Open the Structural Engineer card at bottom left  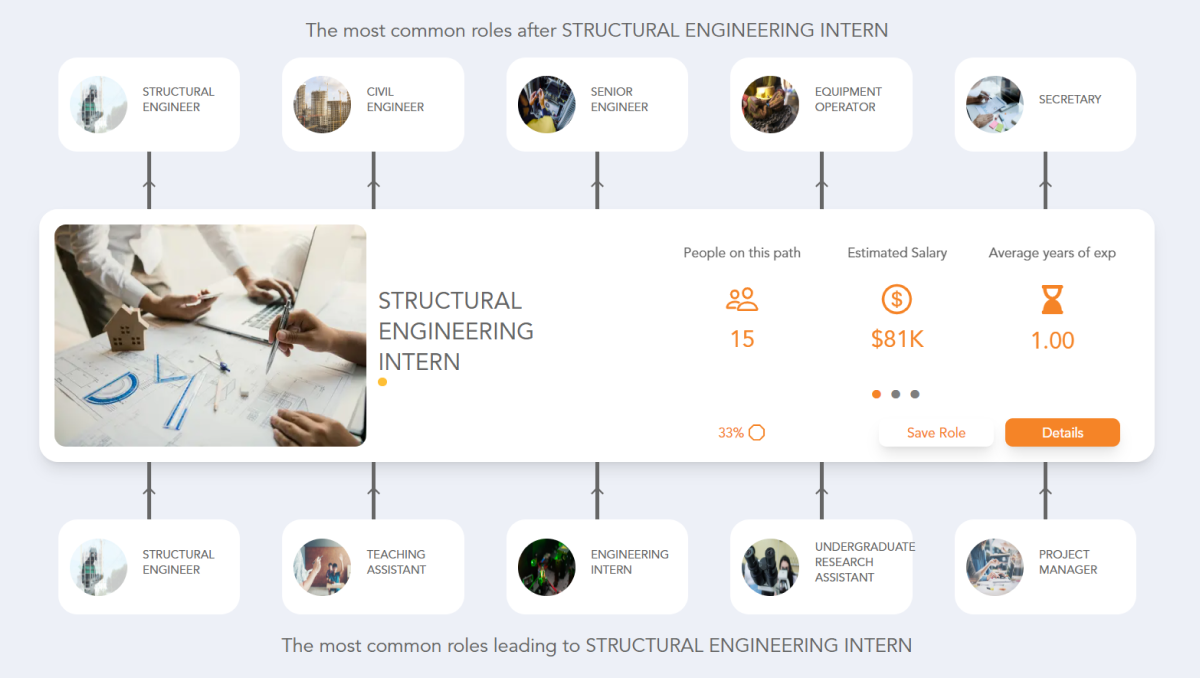tap(148, 566)
